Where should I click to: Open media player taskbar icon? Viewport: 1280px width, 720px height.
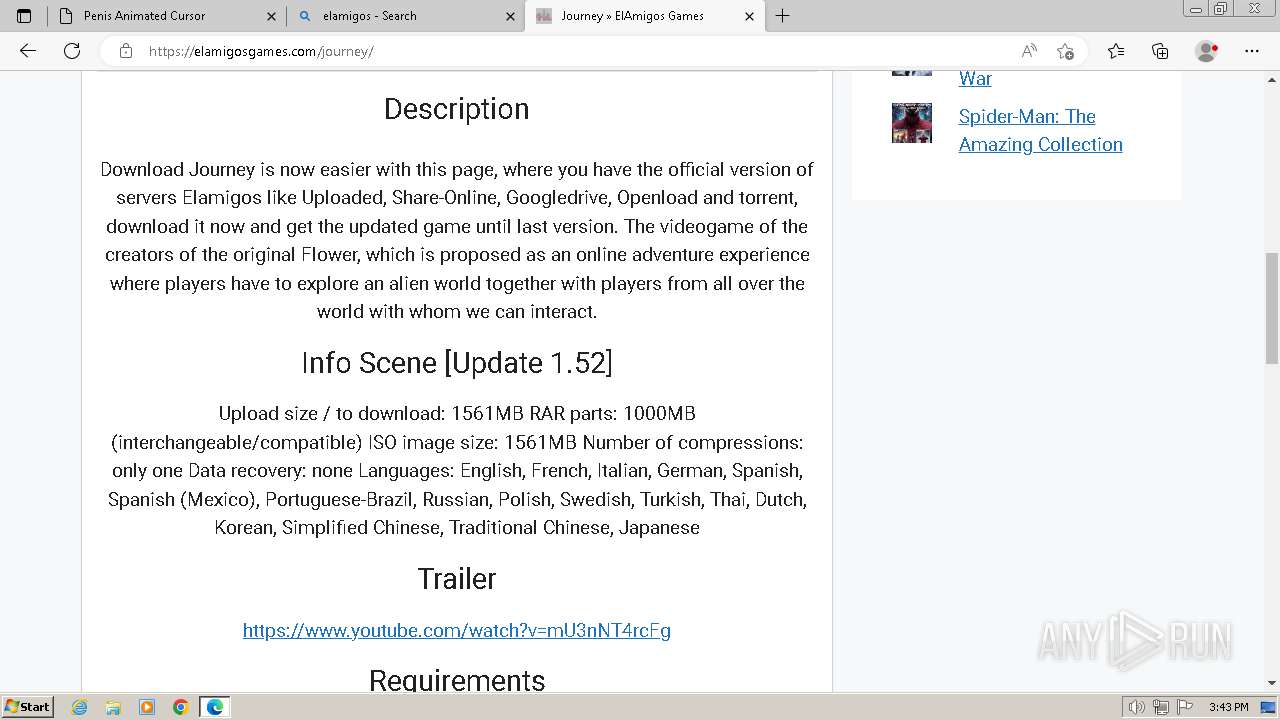tap(147, 707)
